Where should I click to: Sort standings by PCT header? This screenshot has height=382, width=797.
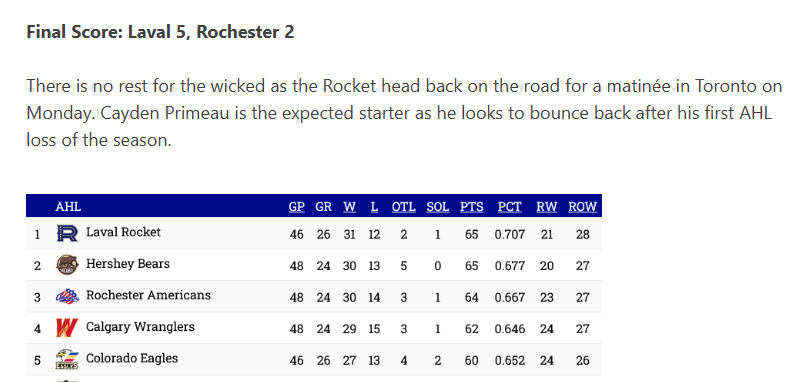pos(509,207)
